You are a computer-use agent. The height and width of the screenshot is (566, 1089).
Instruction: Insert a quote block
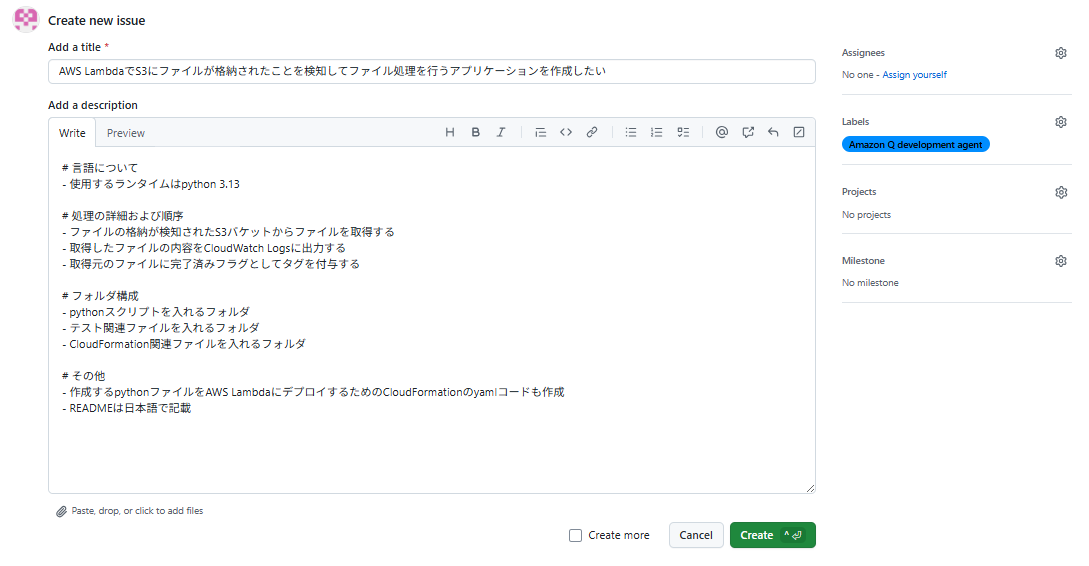pos(540,132)
